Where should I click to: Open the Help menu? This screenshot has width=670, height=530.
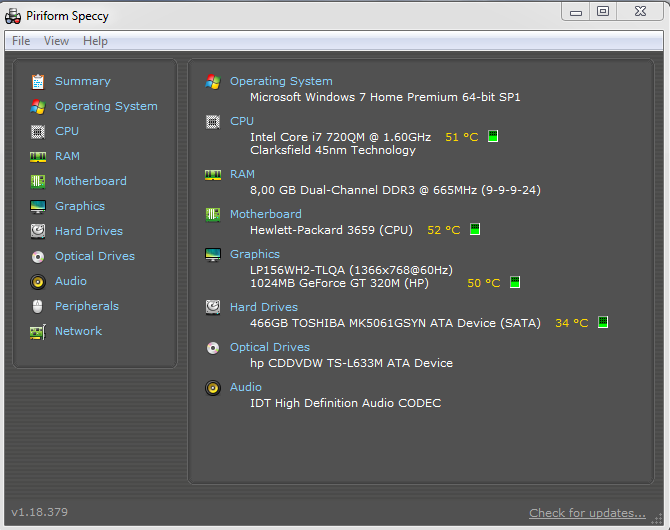click(x=95, y=41)
